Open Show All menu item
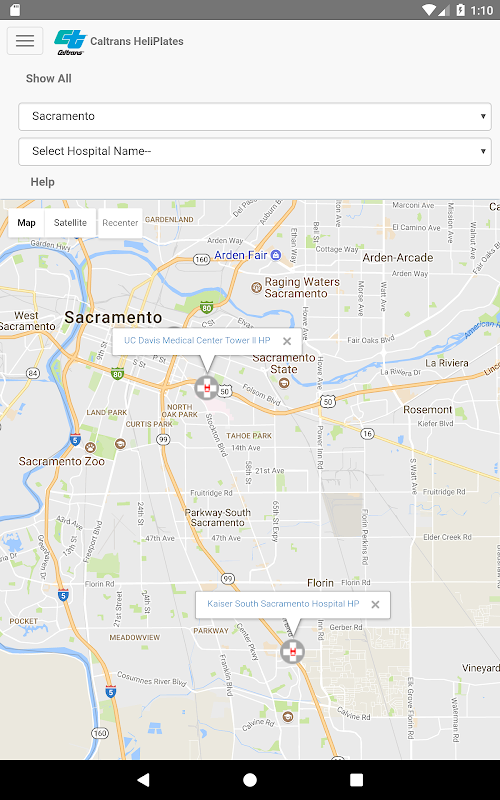Image resolution: width=500 pixels, height=800 pixels. [48, 79]
